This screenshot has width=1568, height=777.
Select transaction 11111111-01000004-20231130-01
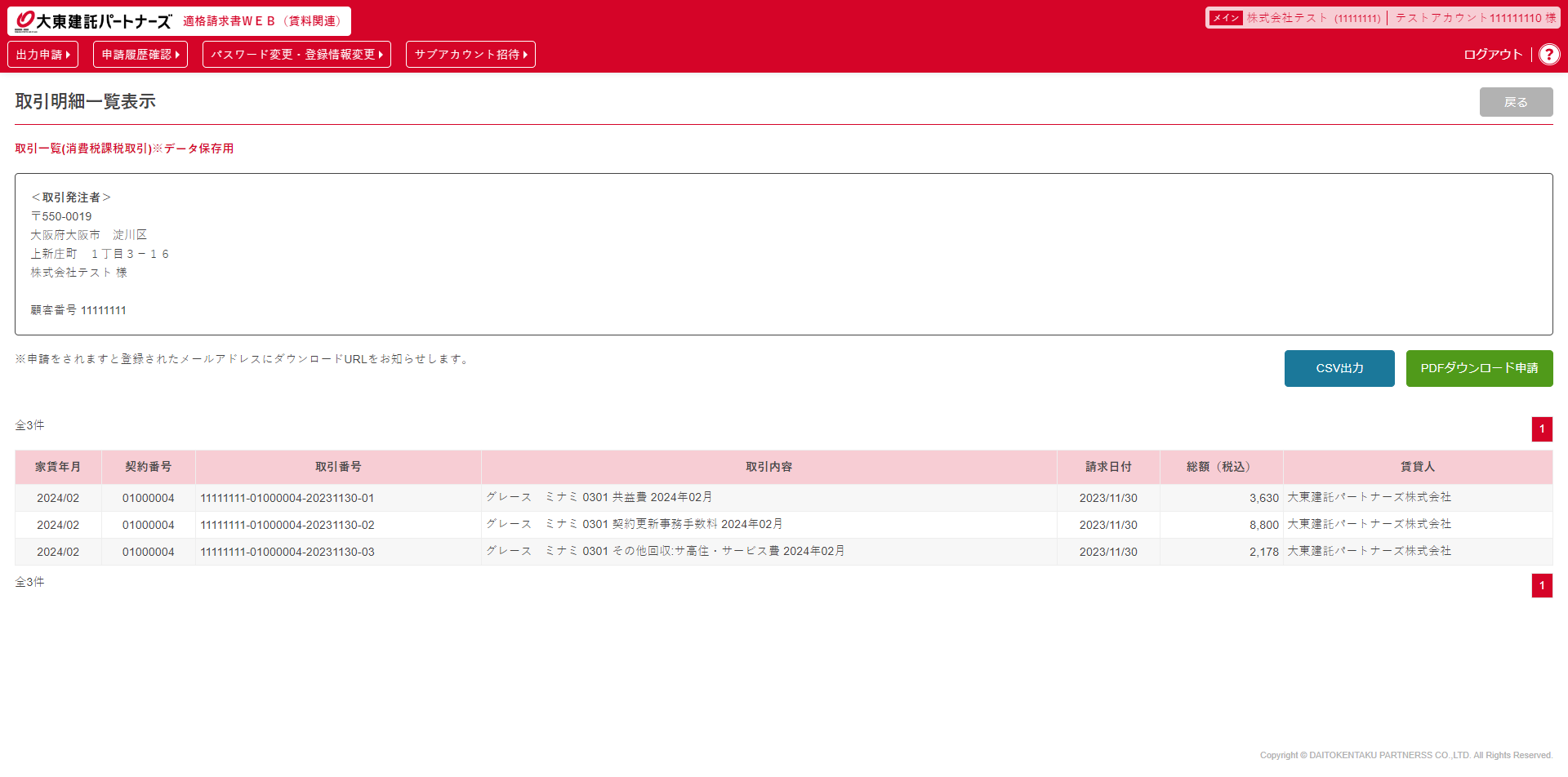click(287, 498)
